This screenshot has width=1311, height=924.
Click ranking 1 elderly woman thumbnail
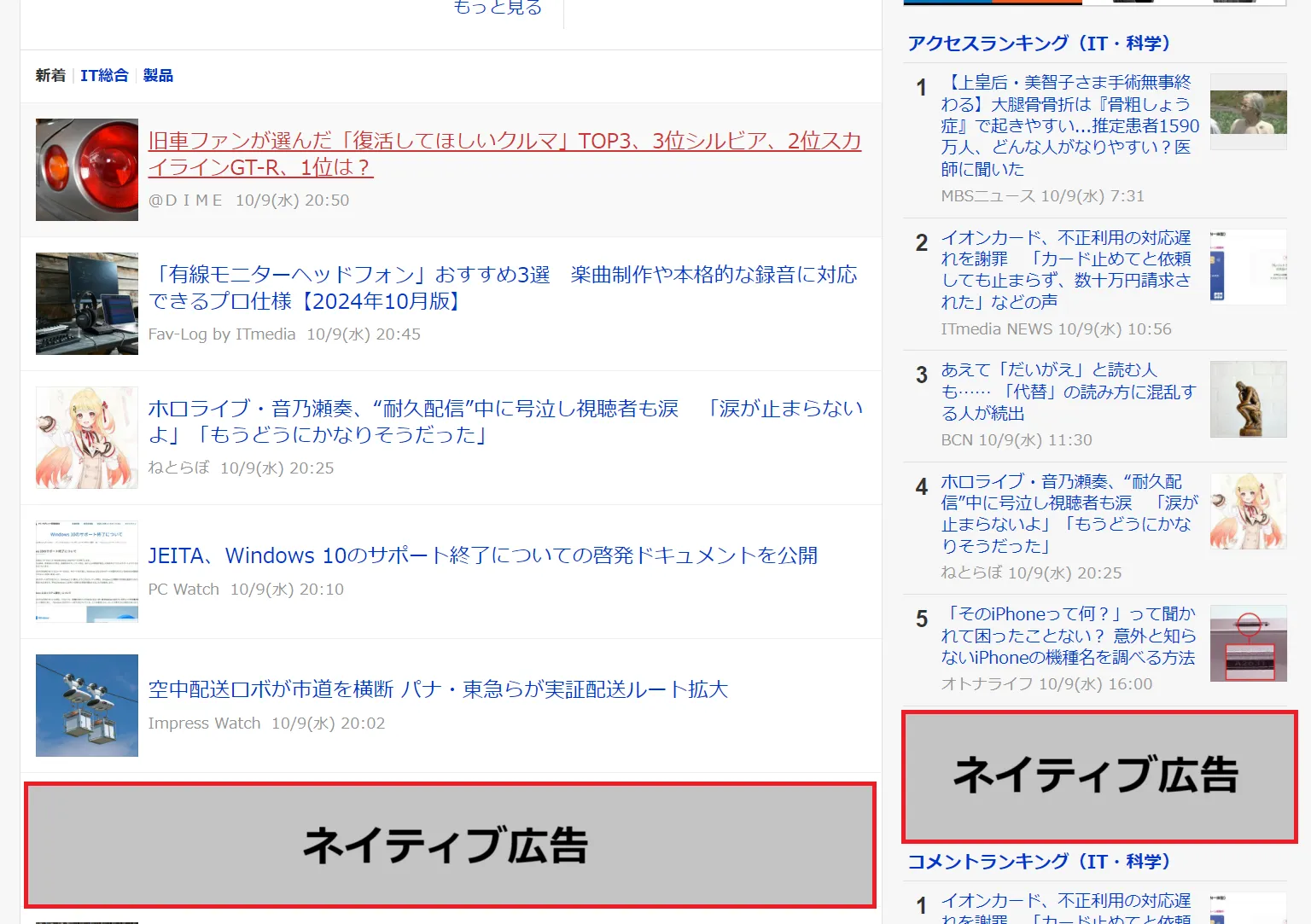tap(1249, 112)
